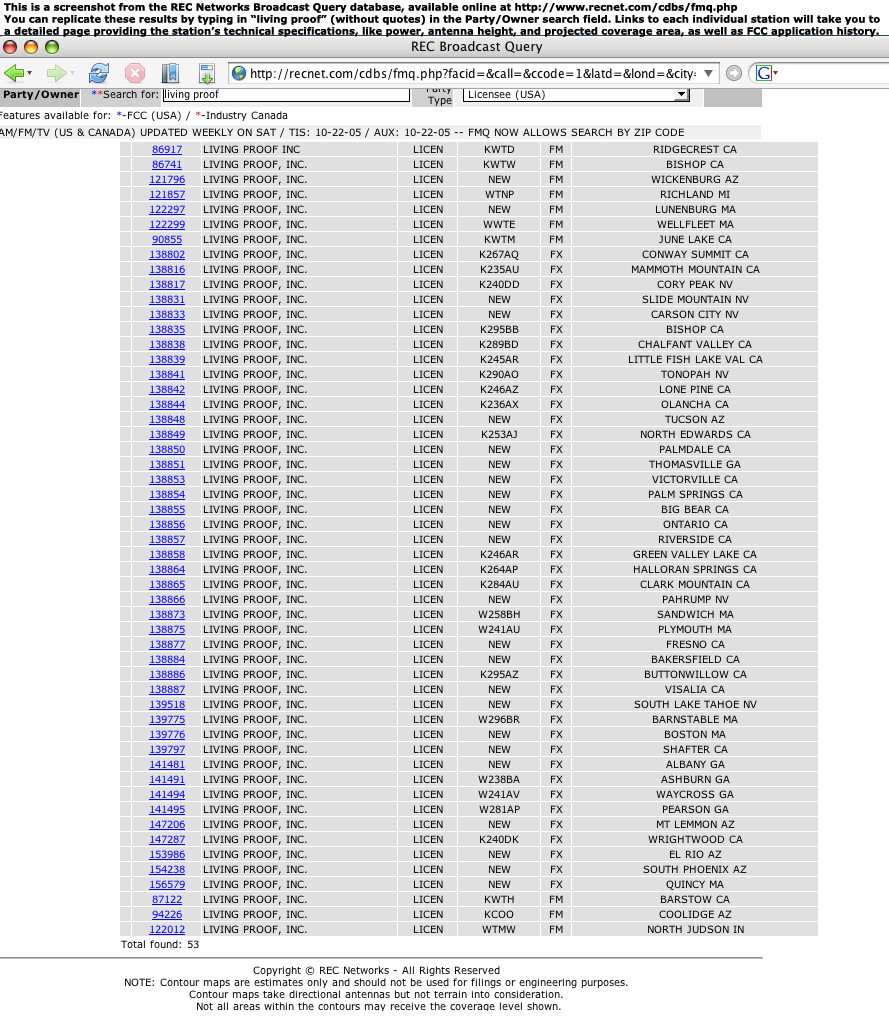This screenshot has height=1017, width=889.
Task: Open facility link 138816 Mammoth Mountain
Action: tap(167, 270)
